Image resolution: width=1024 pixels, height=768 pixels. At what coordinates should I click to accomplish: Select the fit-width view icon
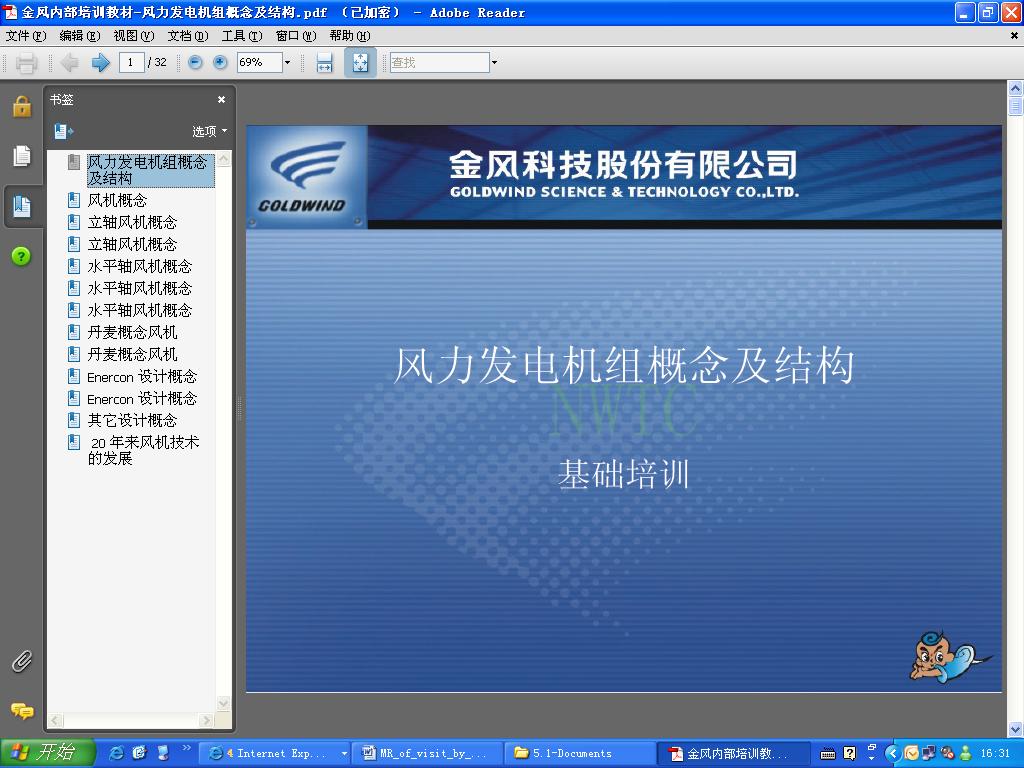point(324,62)
